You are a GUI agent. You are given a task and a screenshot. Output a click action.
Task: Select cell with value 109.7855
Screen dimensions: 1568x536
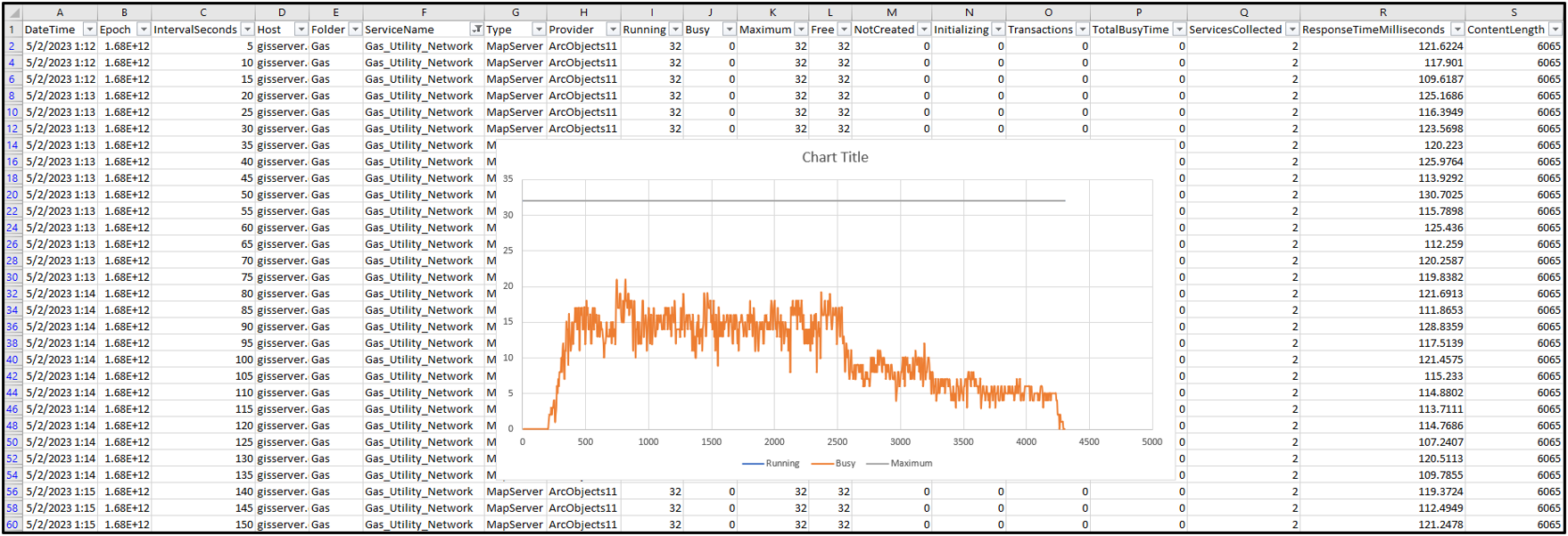(1382, 475)
